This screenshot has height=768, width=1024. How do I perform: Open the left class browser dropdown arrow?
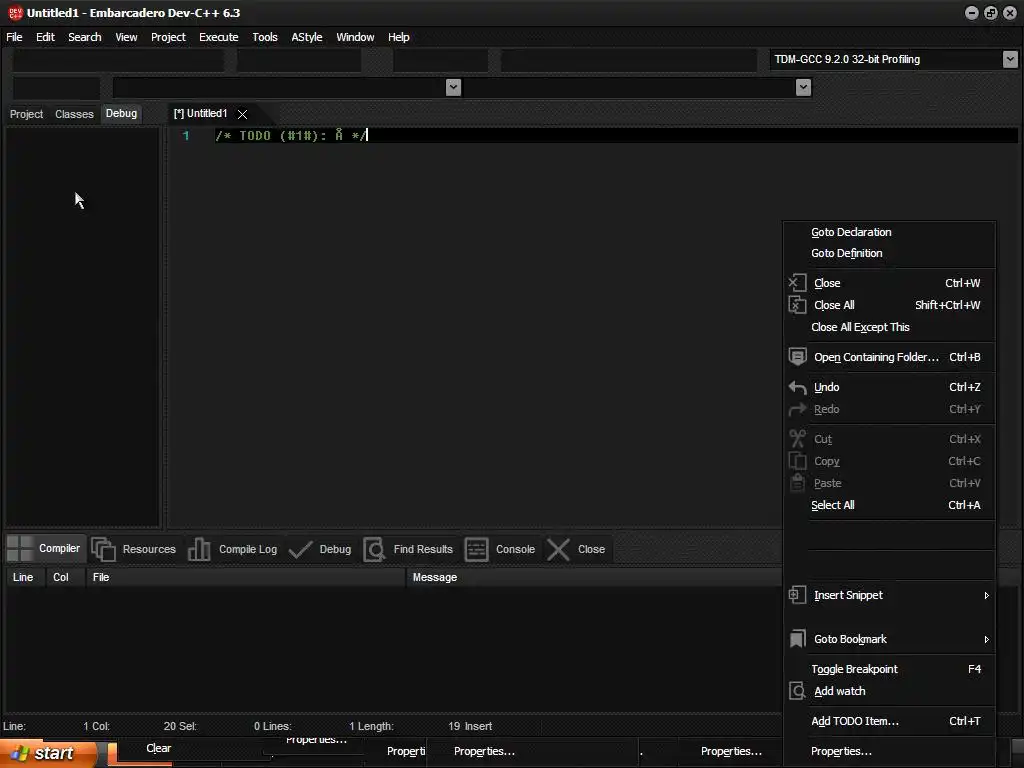tap(453, 88)
